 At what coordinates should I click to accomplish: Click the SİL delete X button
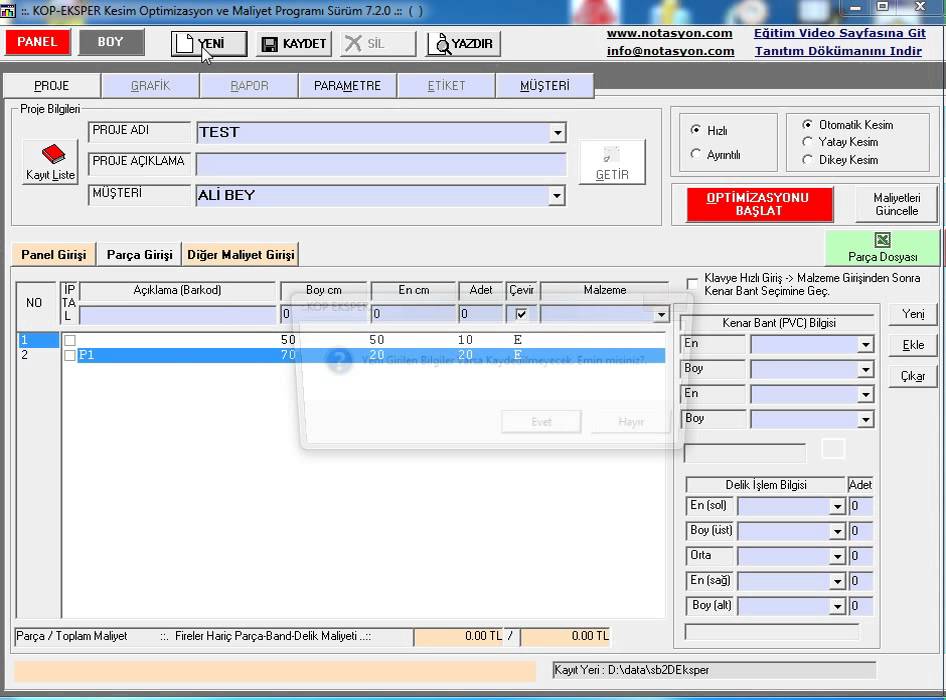[378, 44]
